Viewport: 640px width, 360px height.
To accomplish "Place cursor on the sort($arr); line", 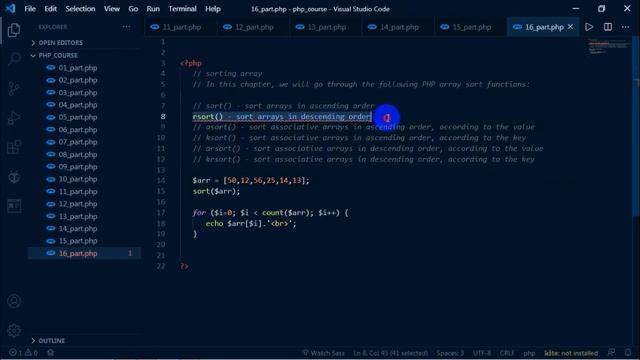I will pos(216,191).
